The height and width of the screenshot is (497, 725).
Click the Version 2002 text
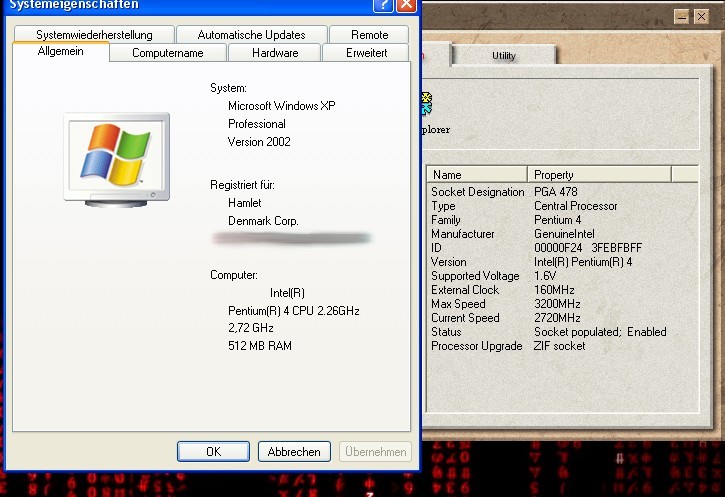click(x=259, y=142)
